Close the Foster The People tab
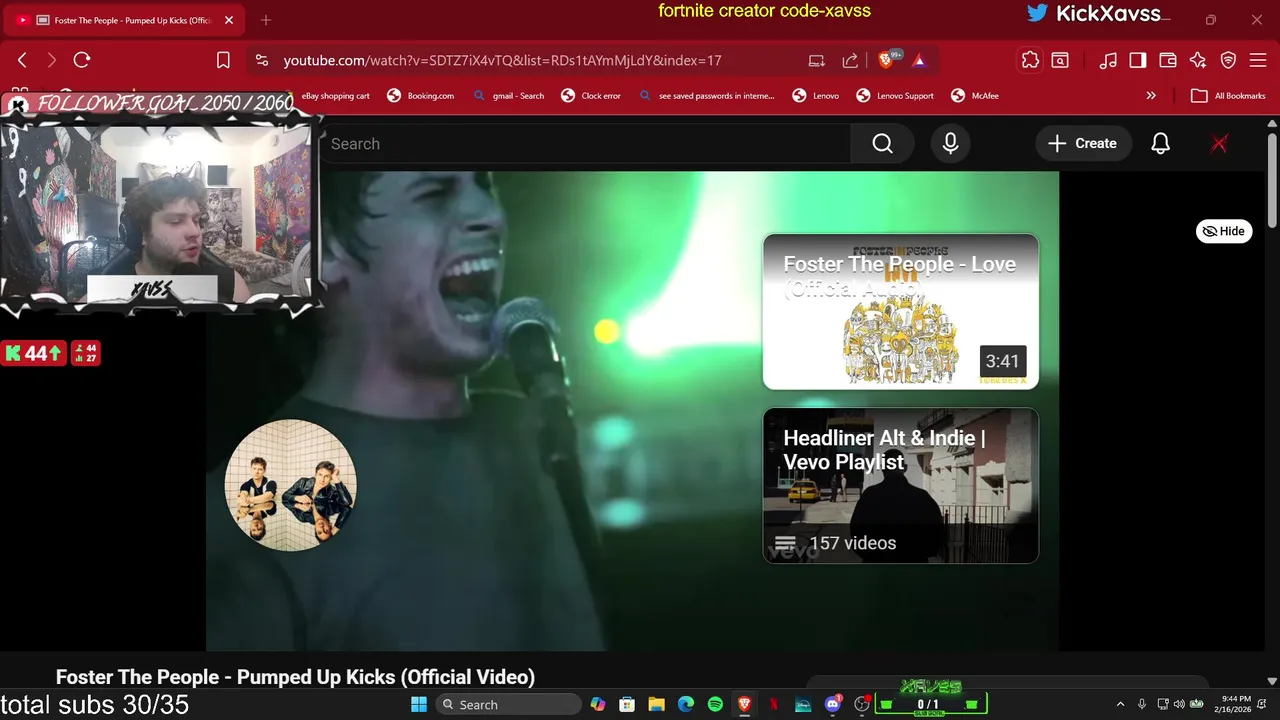The image size is (1280, 720). [x=228, y=20]
